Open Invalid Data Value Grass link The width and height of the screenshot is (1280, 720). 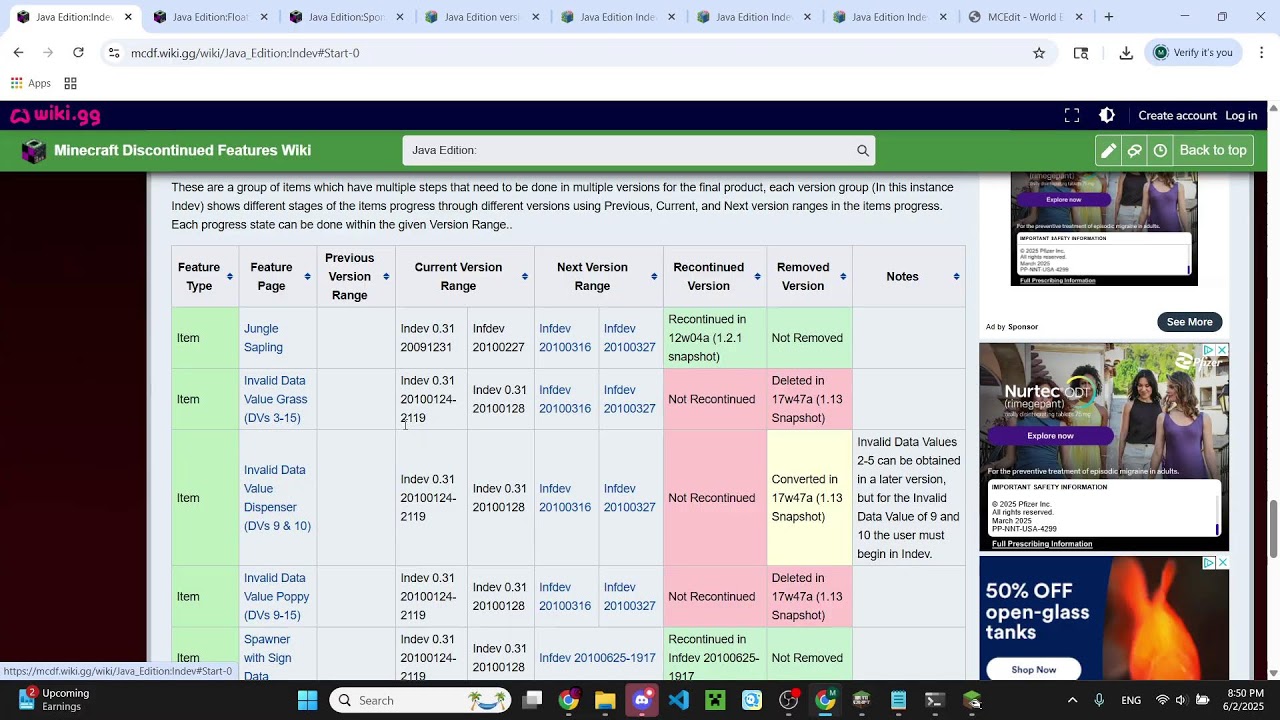coord(275,399)
